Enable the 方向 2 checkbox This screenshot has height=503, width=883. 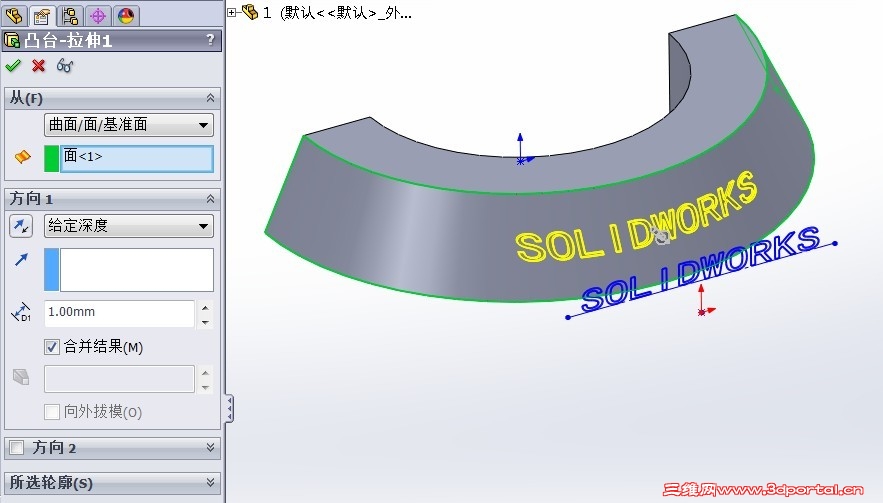(x=17, y=448)
